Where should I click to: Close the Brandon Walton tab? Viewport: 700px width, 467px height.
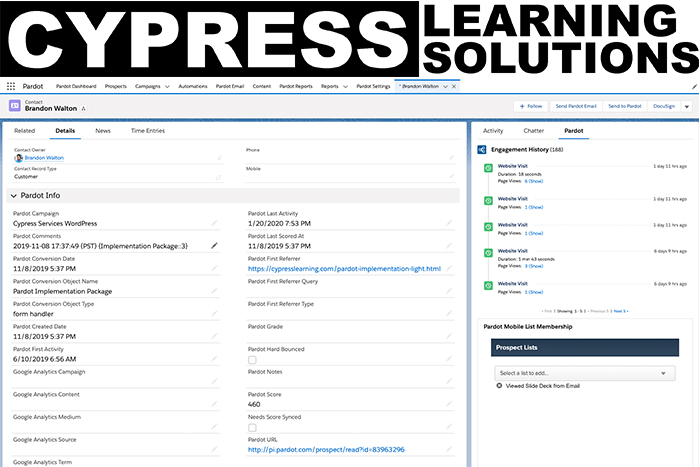coord(454,87)
